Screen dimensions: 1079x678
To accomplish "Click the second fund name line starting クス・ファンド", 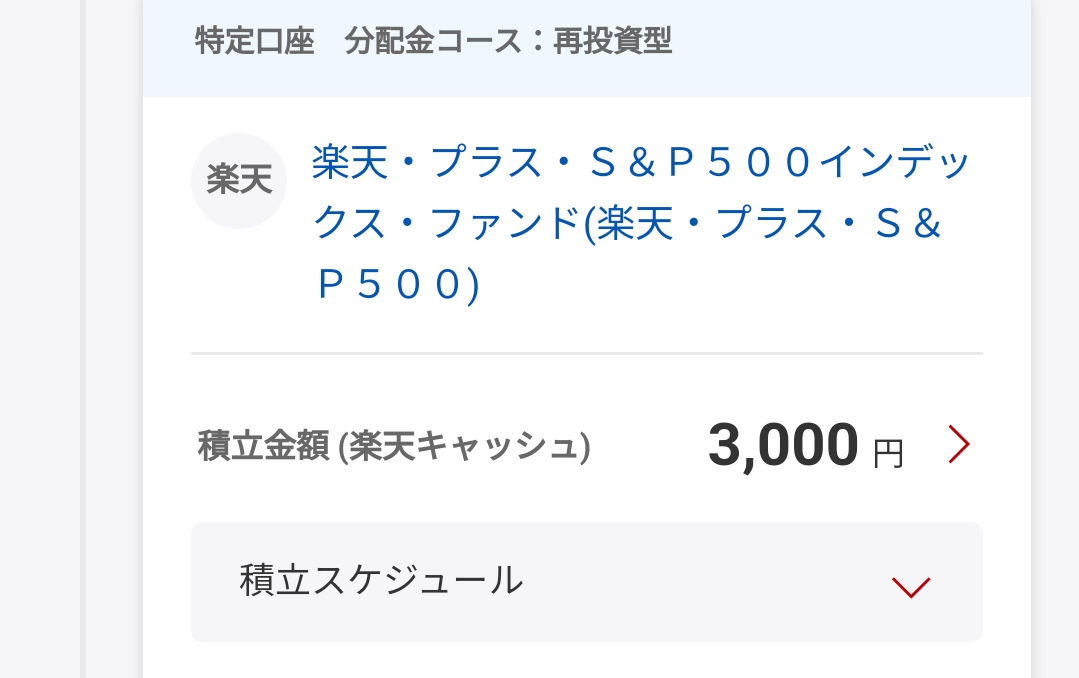I will pos(627,224).
